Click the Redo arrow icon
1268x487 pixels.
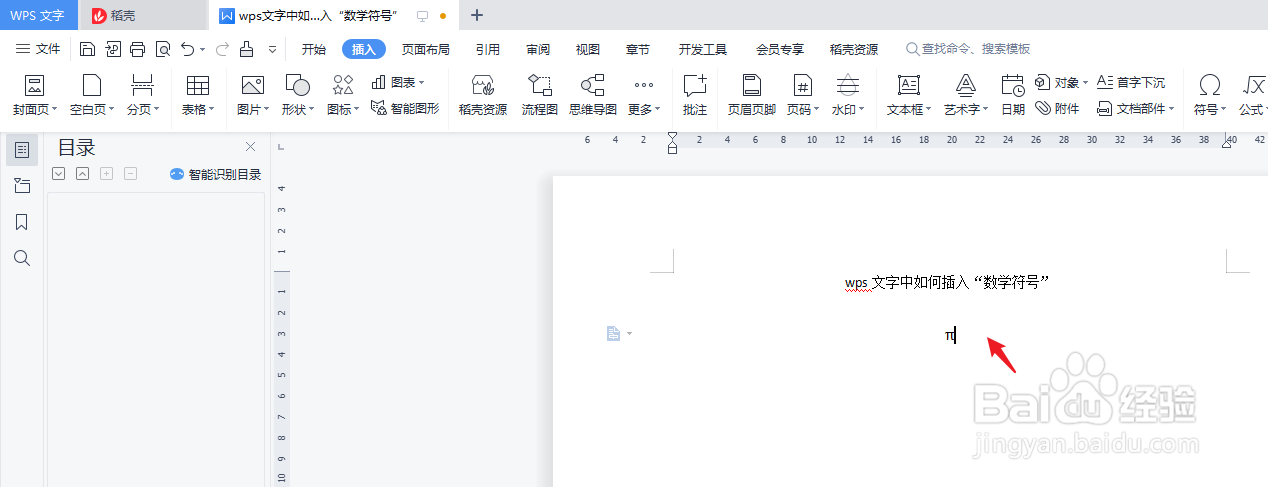[222, 49]
